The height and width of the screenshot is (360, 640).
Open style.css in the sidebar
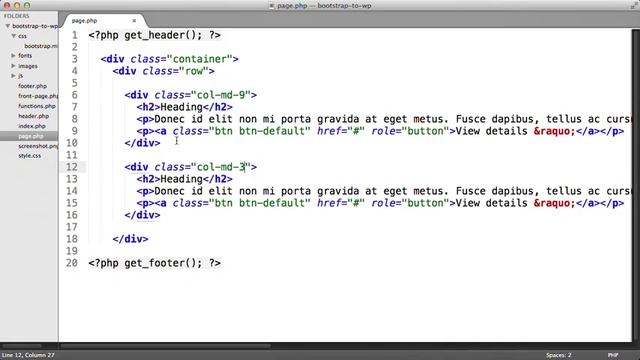[x=29, y=156]
